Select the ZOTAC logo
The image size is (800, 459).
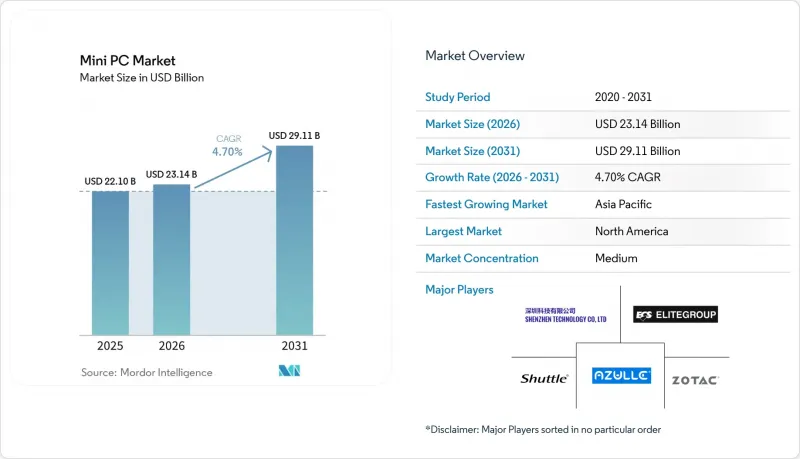tap(695, 380)
